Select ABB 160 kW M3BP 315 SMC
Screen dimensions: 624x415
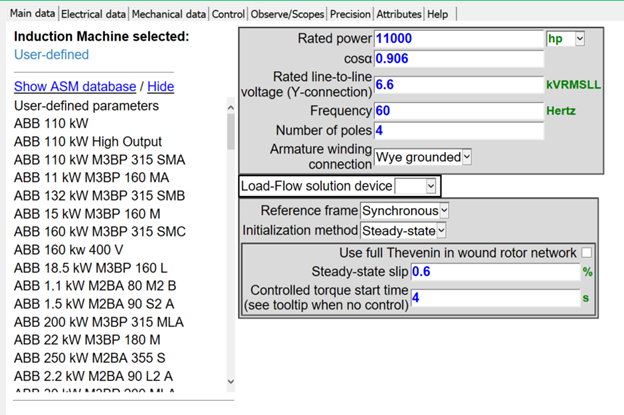100,232
